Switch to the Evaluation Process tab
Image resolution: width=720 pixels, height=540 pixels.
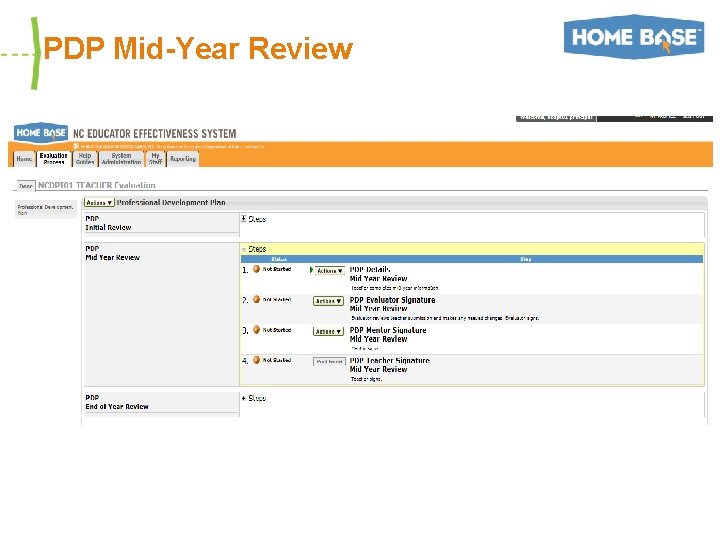[x=54, y=158]
